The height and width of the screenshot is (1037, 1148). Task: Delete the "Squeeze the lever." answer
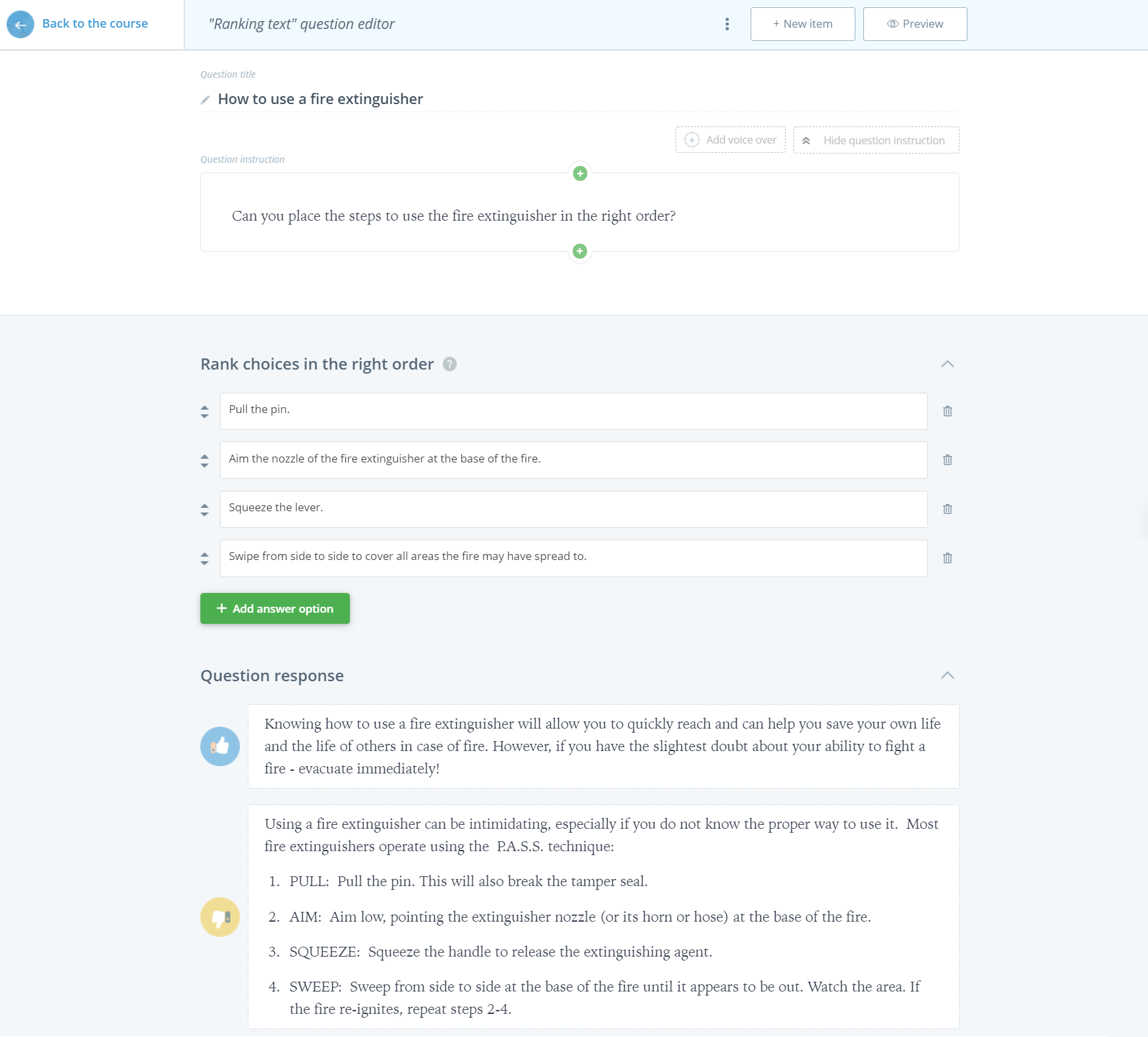(x=947, y=509)
